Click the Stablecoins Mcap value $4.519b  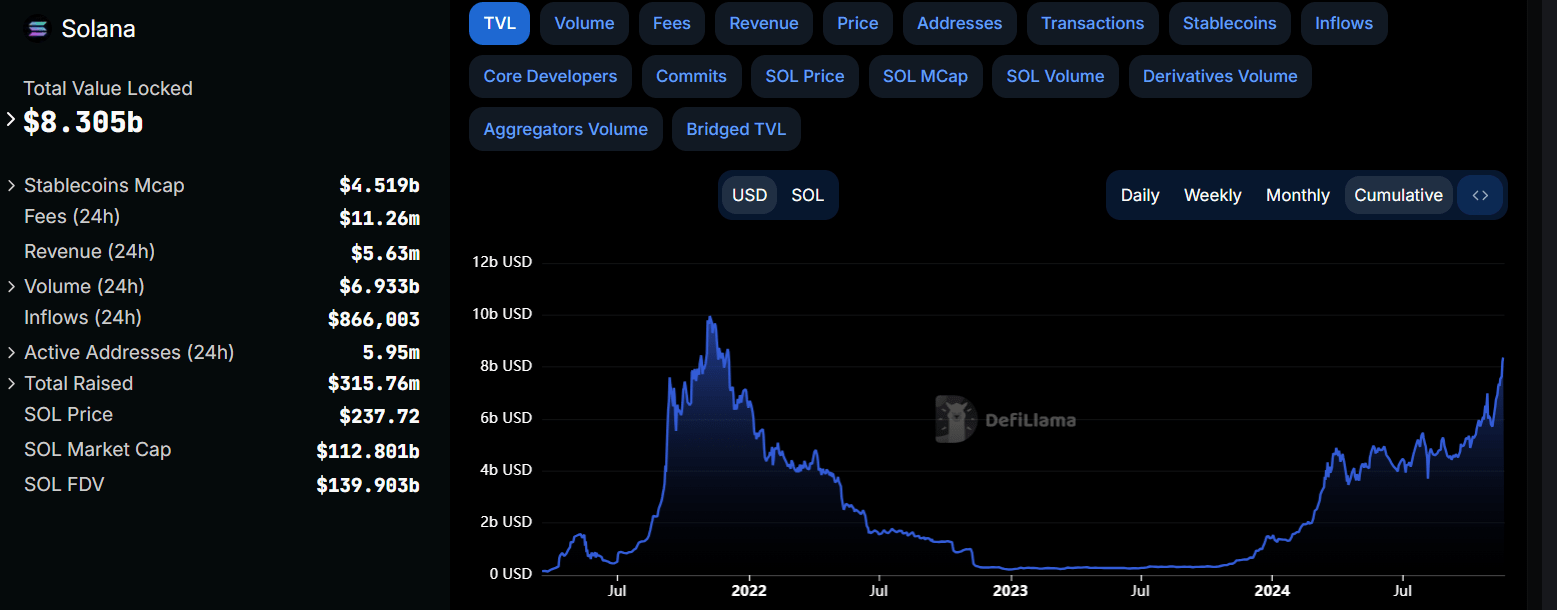pos(379,185)
